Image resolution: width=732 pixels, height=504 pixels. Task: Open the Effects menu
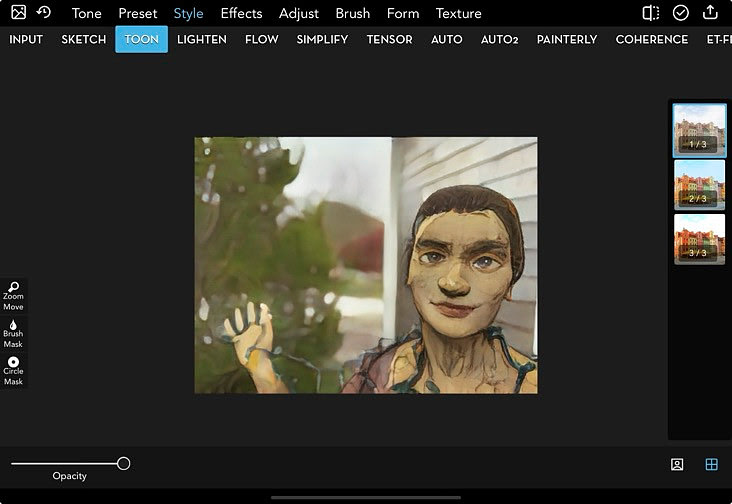(241, 13)
